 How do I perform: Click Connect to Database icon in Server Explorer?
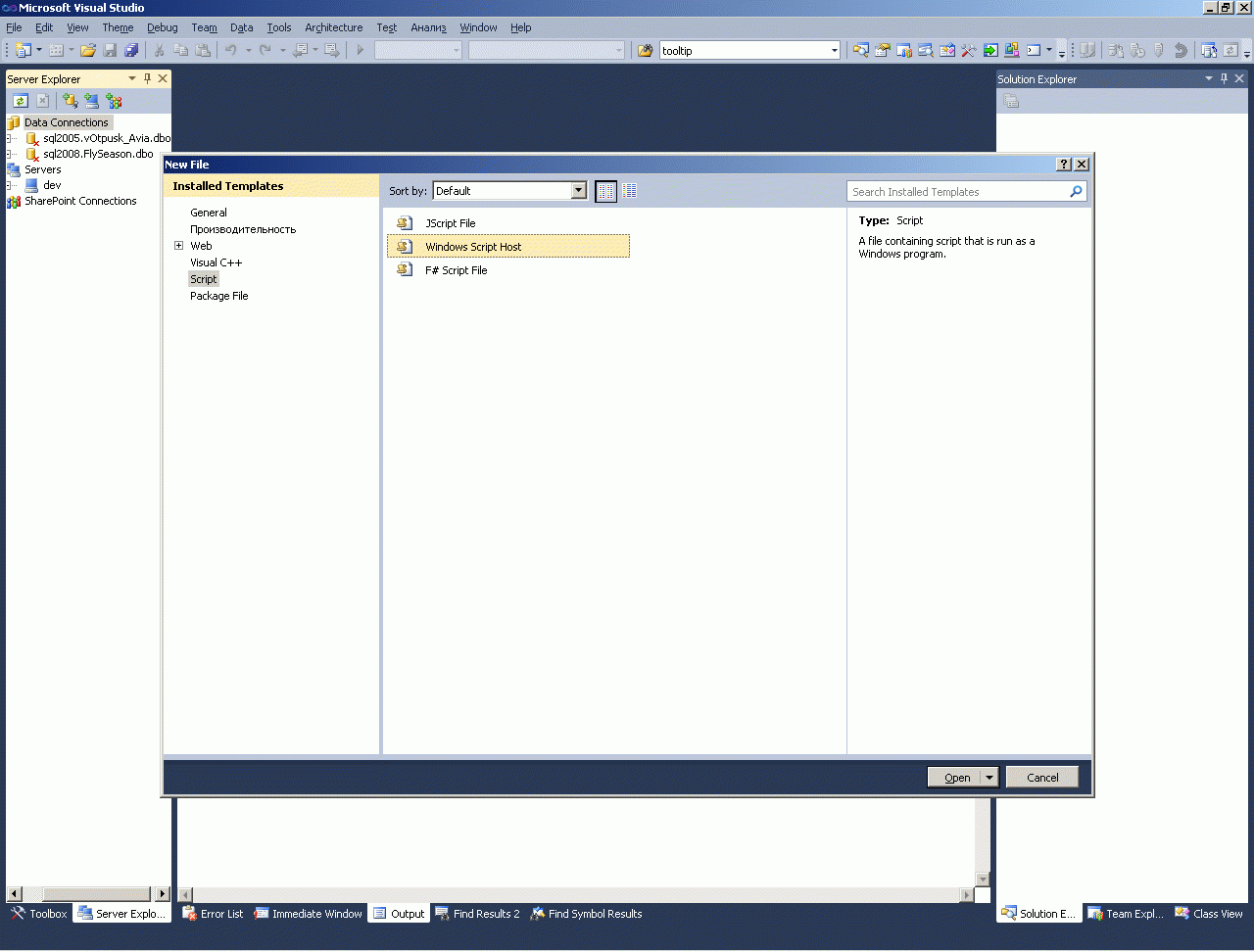71,100
